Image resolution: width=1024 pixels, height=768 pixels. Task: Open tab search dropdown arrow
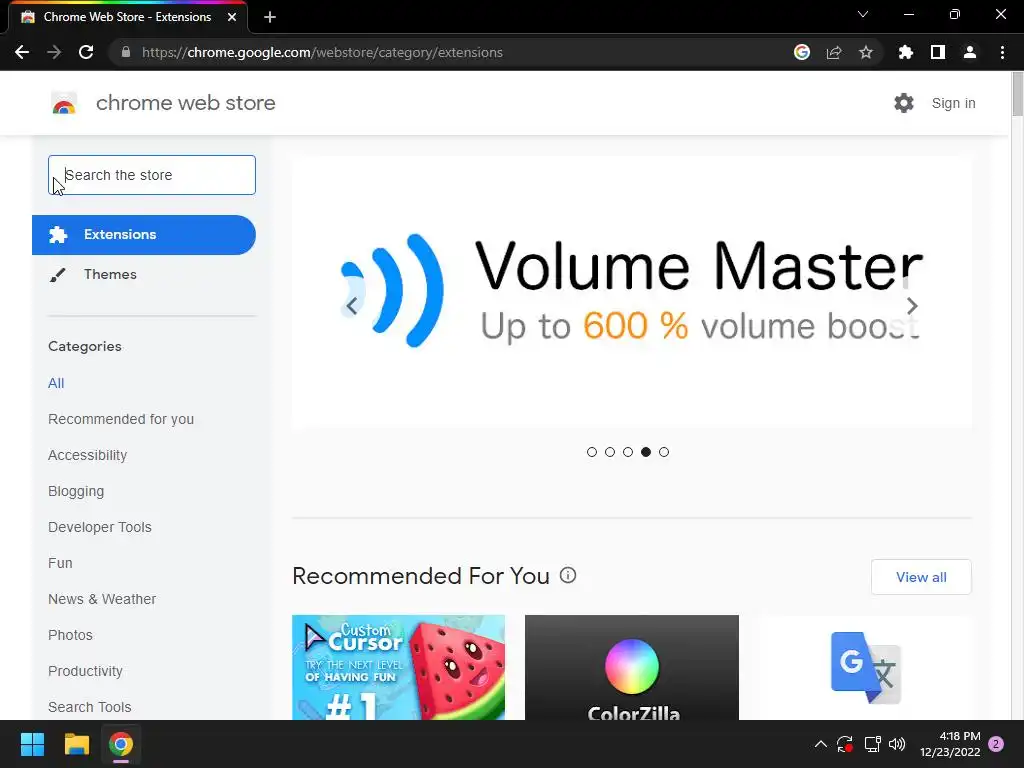point(863,14)
